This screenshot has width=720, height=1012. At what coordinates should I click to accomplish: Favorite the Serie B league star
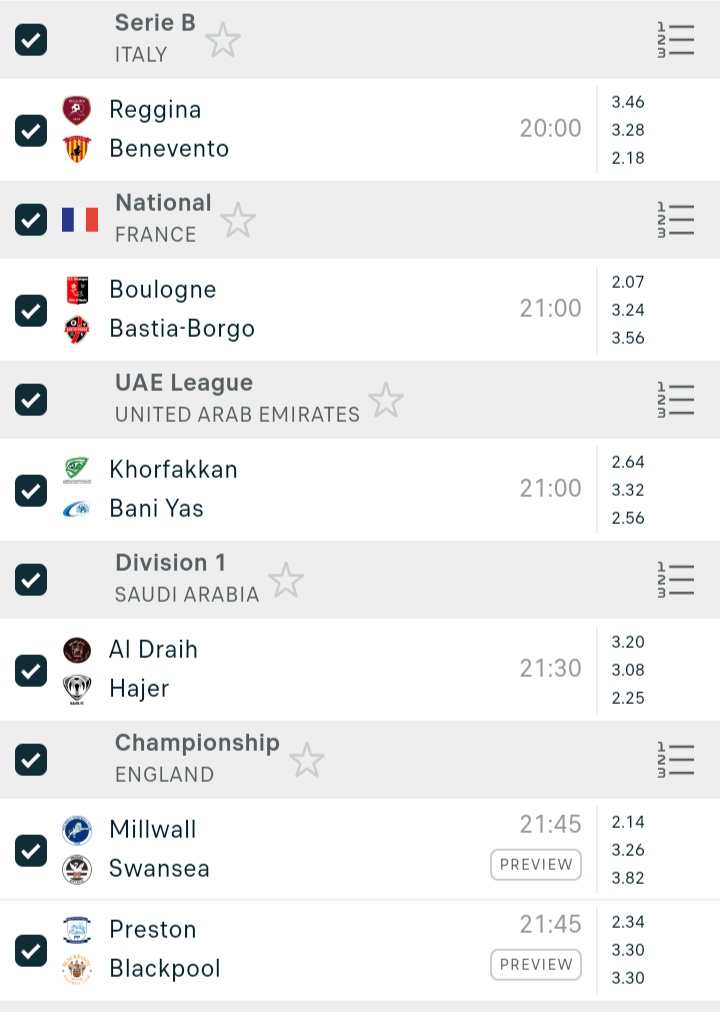(223, 41)
